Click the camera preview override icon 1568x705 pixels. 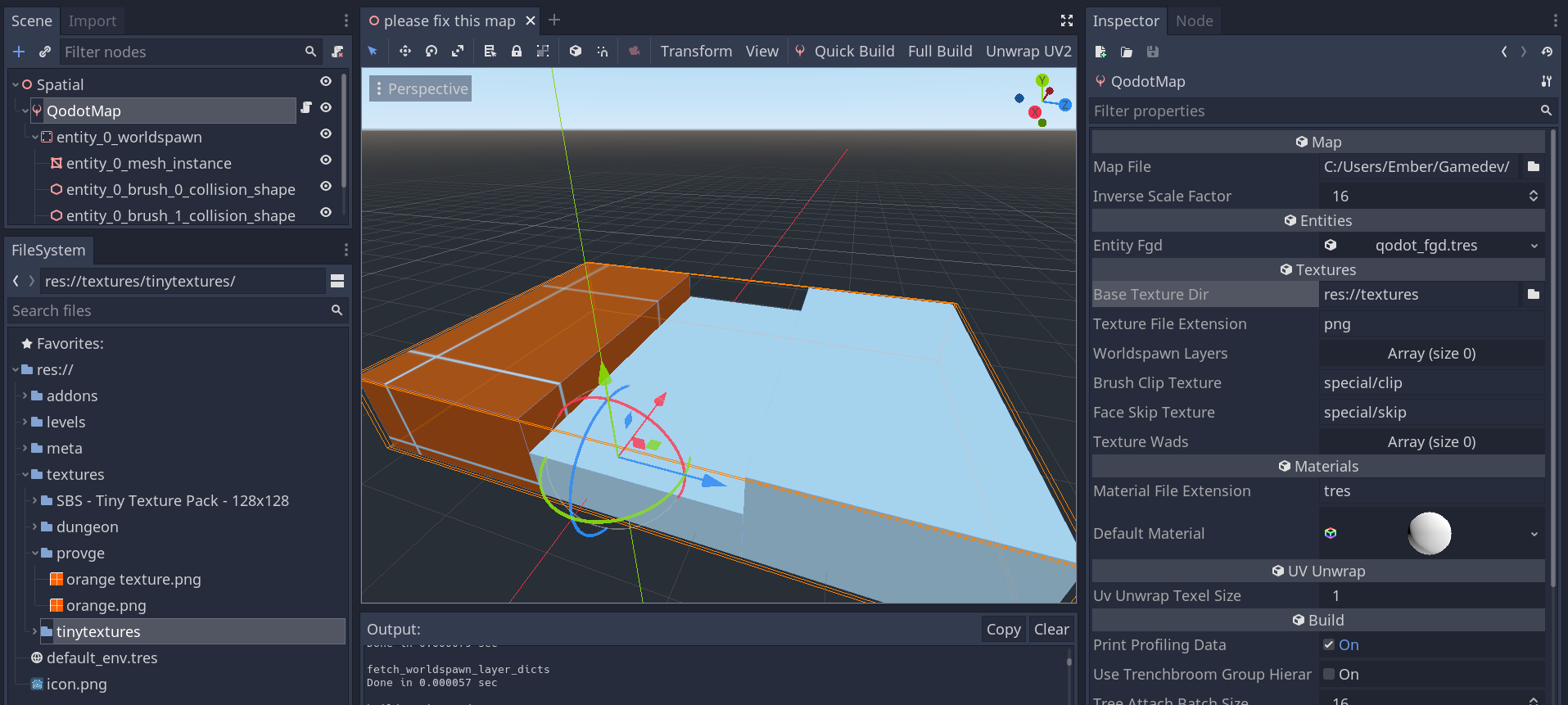pos(635,51)
